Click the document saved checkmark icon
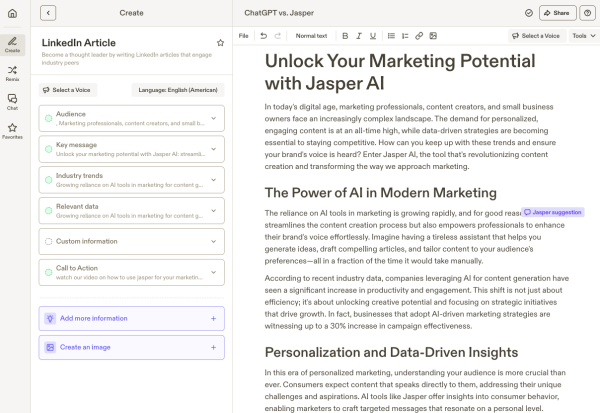 click(x=529, y=13)
